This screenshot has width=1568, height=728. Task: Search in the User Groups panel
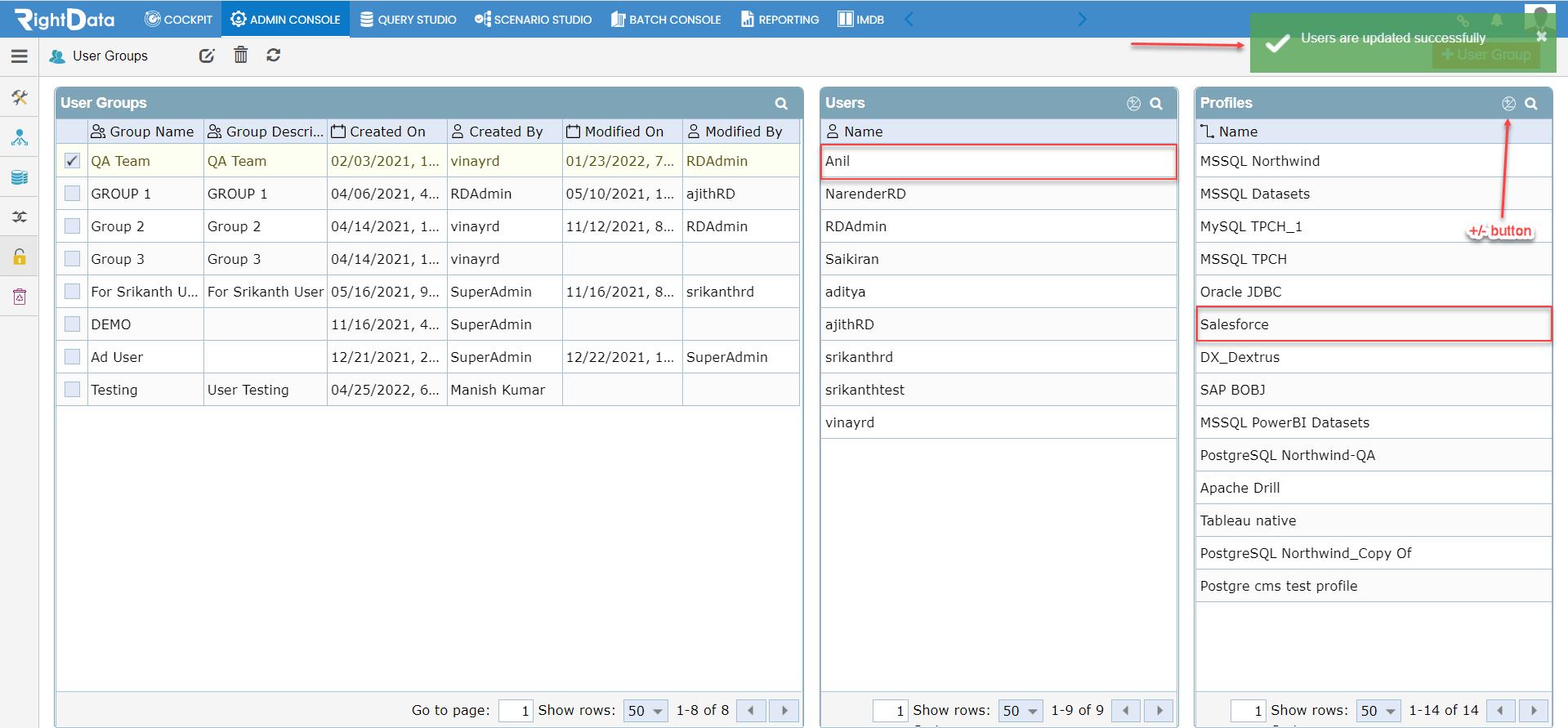point(781,104)
